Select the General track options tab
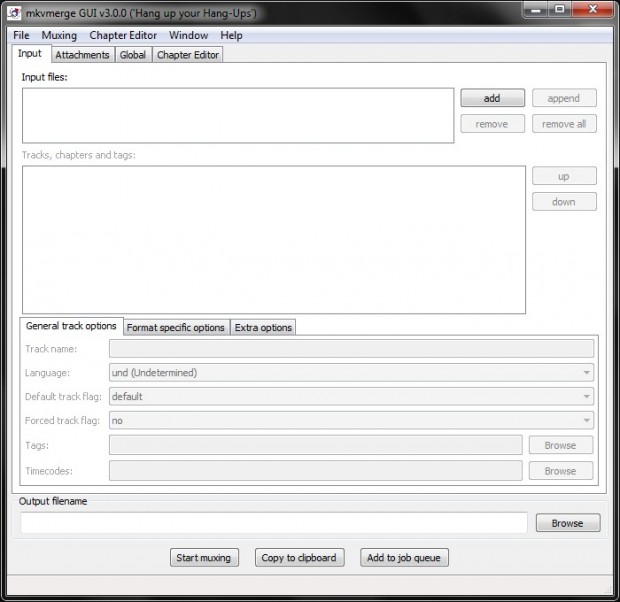The image size is (620, 602). pos(71,326)
